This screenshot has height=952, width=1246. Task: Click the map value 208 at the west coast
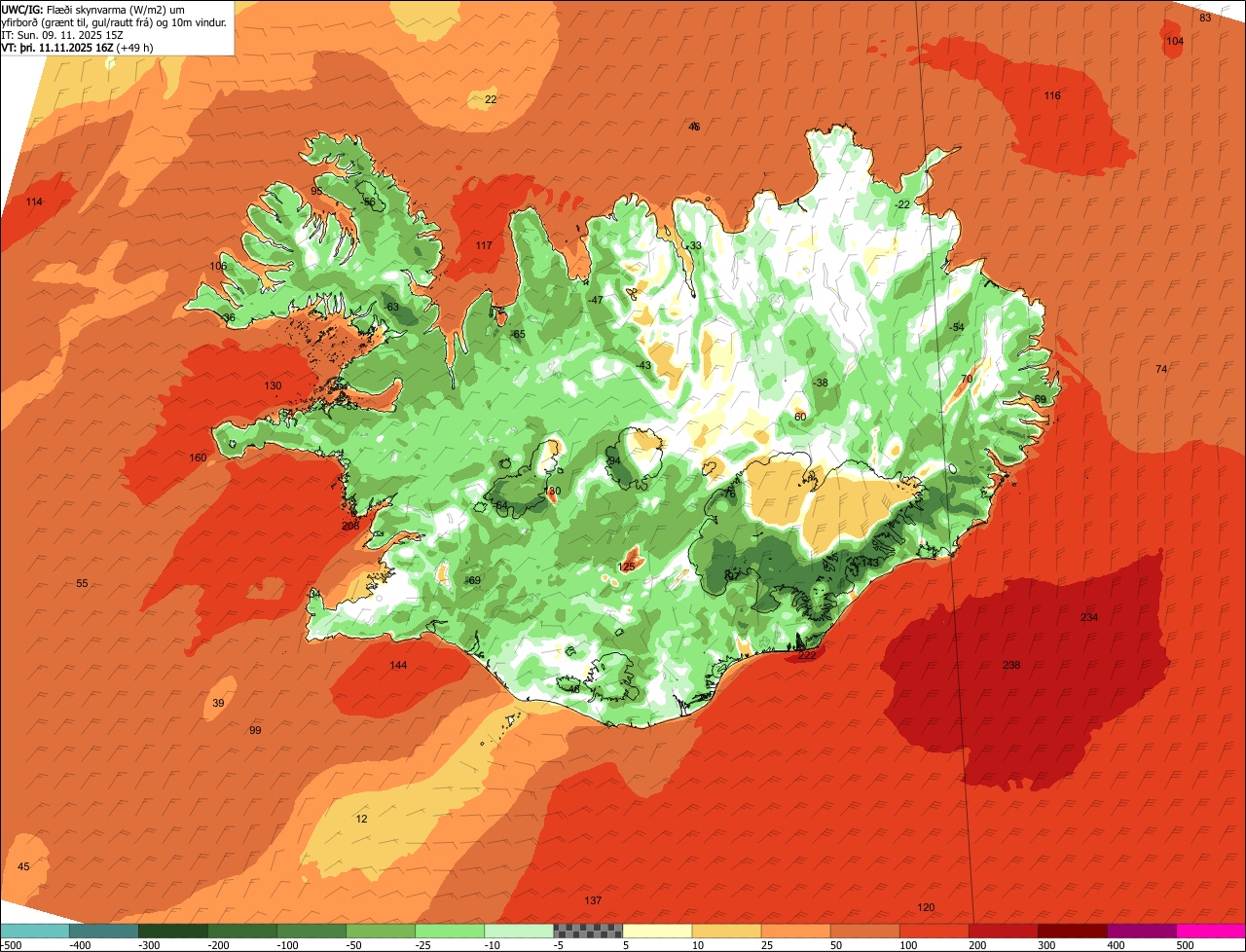350,526
